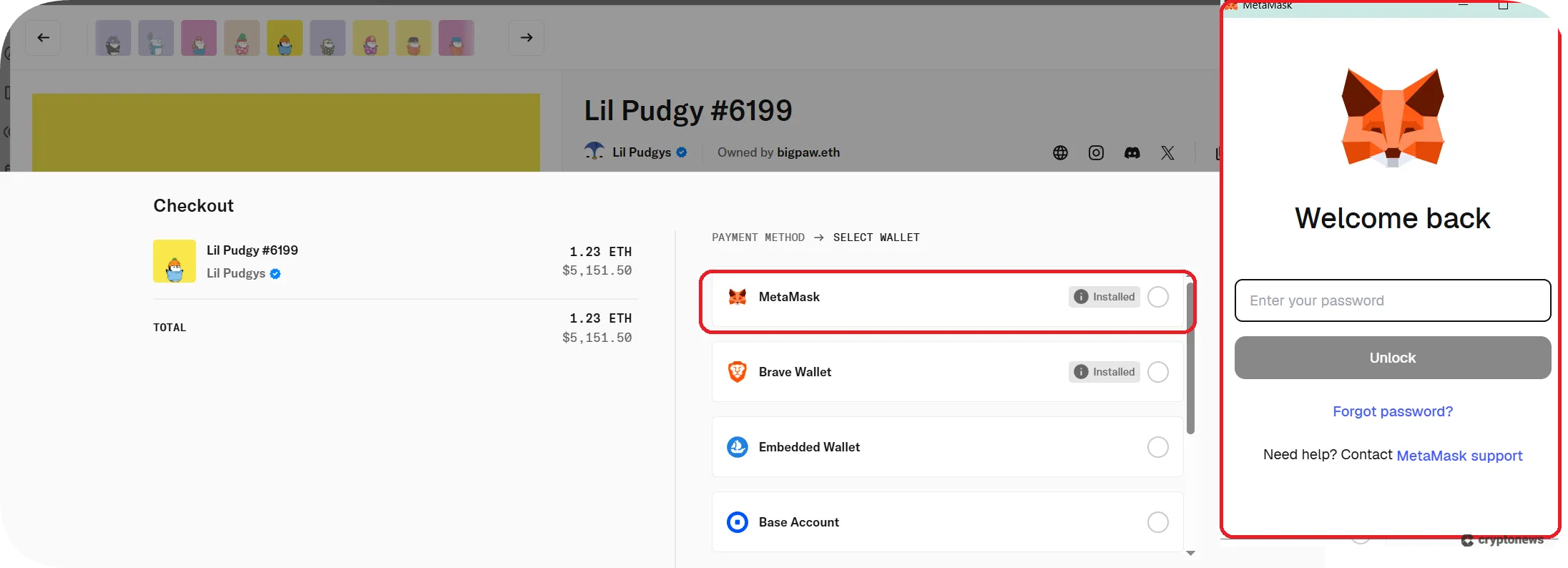Click the forward arrow navigation button
Image resolution: width=1568 pixels, height=568 pixels.
click(526, 38)
